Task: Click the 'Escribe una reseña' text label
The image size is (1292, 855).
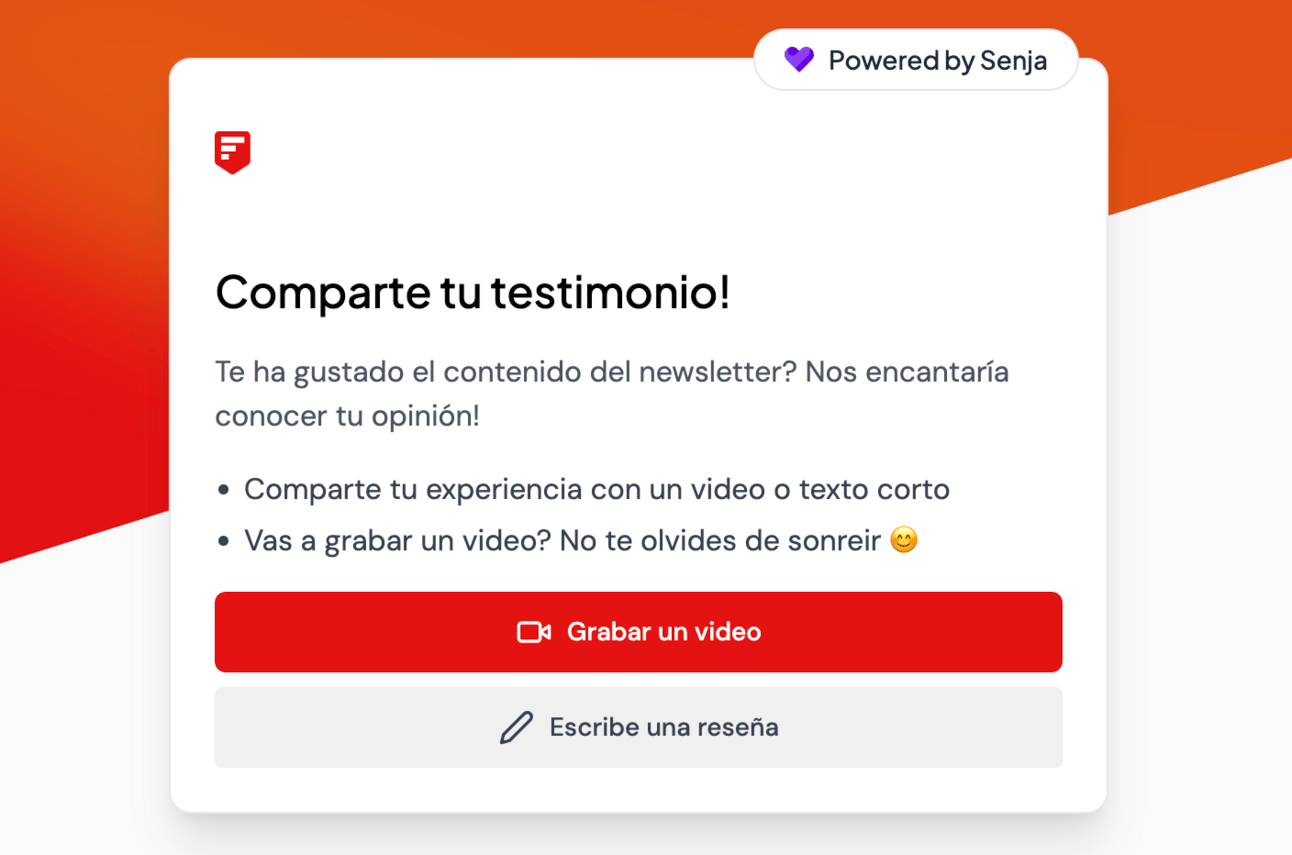Action: tap(664, 727)
